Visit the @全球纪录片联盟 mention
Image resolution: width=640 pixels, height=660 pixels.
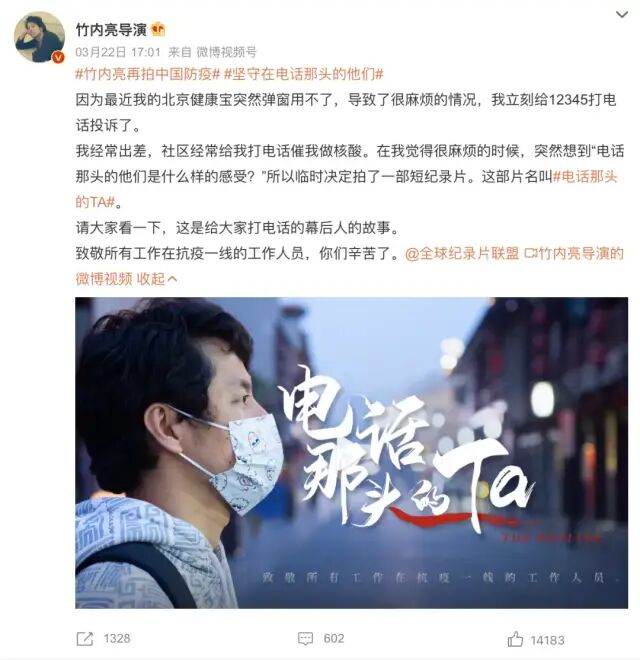click(x=462, y=253)
